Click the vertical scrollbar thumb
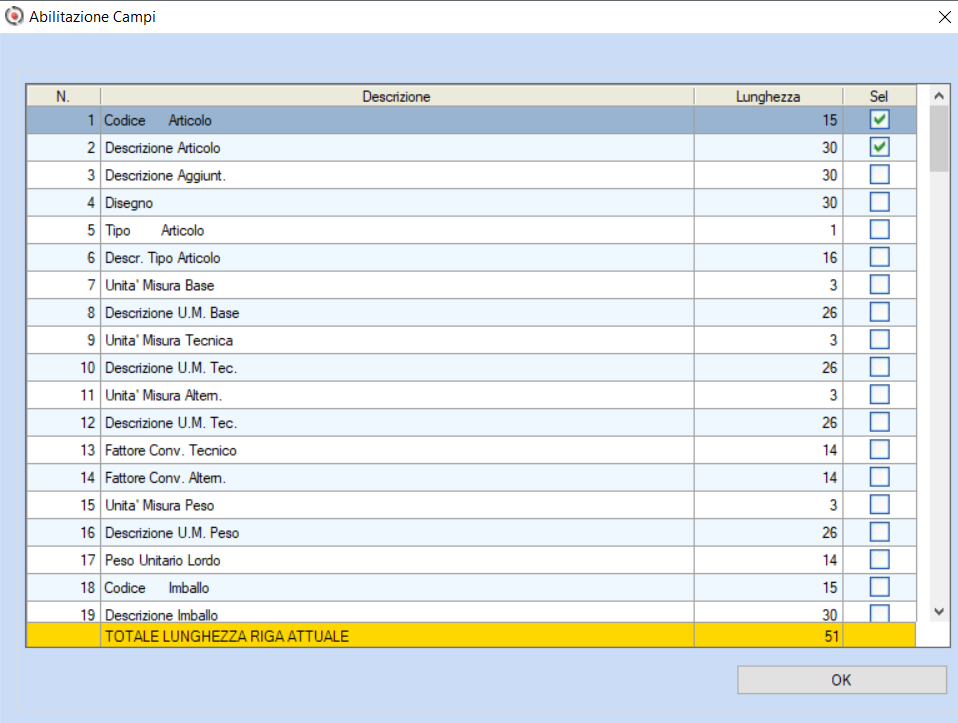The height and width of the screenshot is (723, 958). point(939,139)
